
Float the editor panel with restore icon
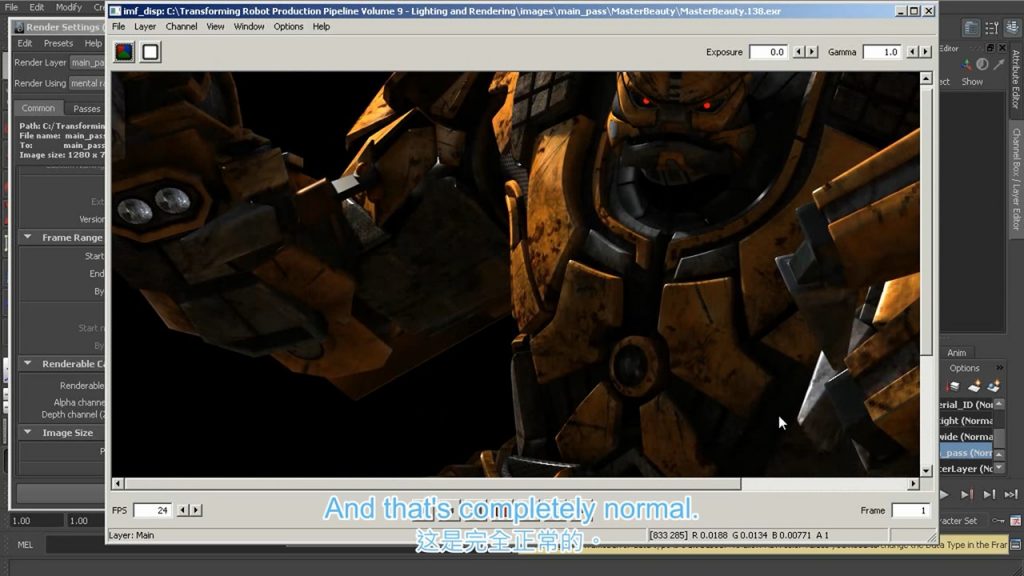click(990, 48)
